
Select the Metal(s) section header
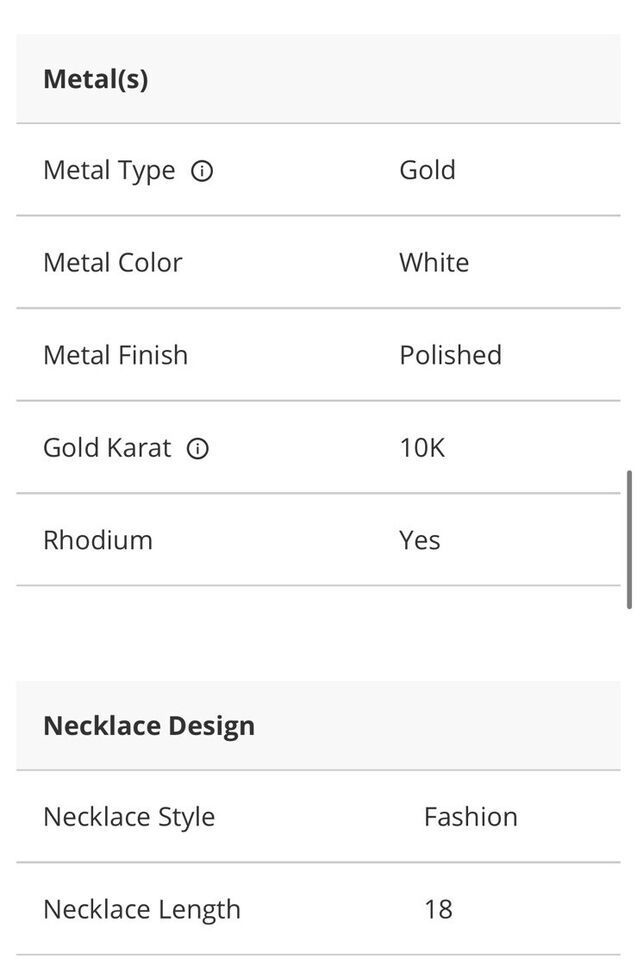(x=96, y=79)
